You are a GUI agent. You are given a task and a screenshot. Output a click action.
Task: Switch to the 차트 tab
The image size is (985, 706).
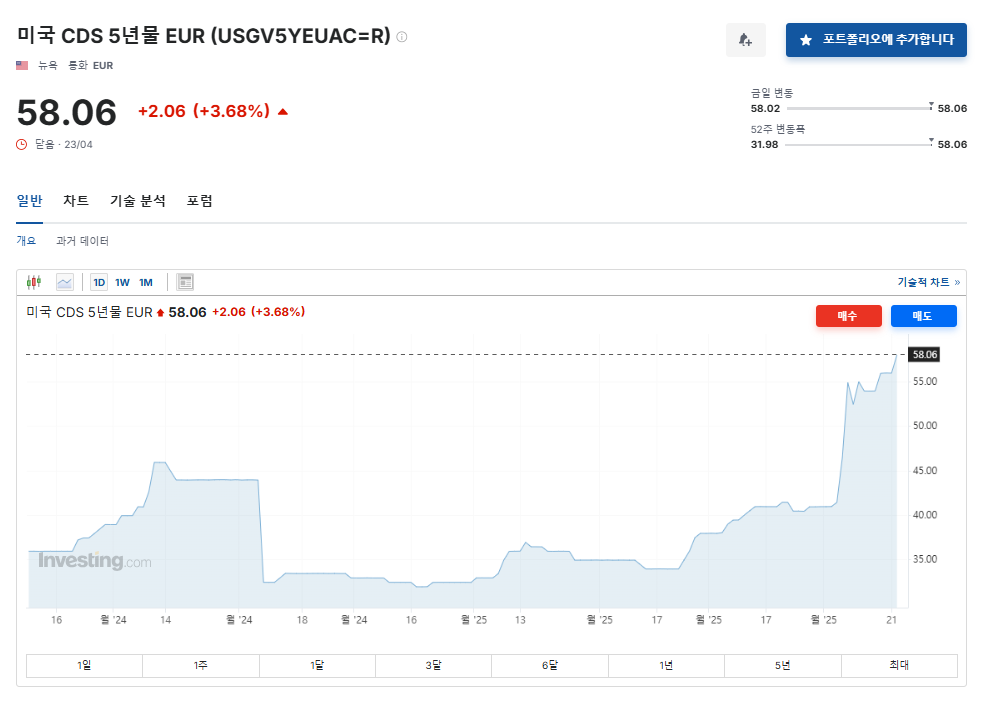point(76,201)
